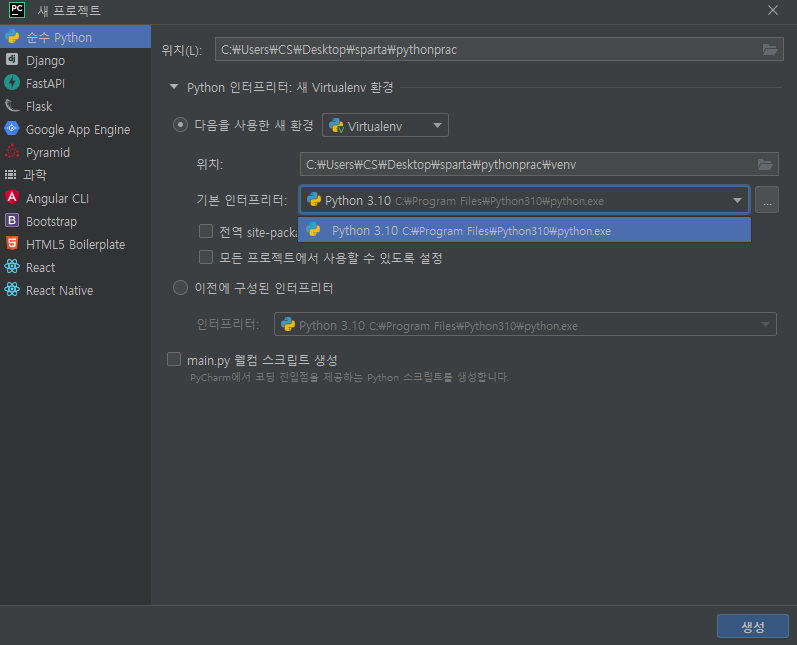Click the venv 위치 path field

[x=539, y=164]
